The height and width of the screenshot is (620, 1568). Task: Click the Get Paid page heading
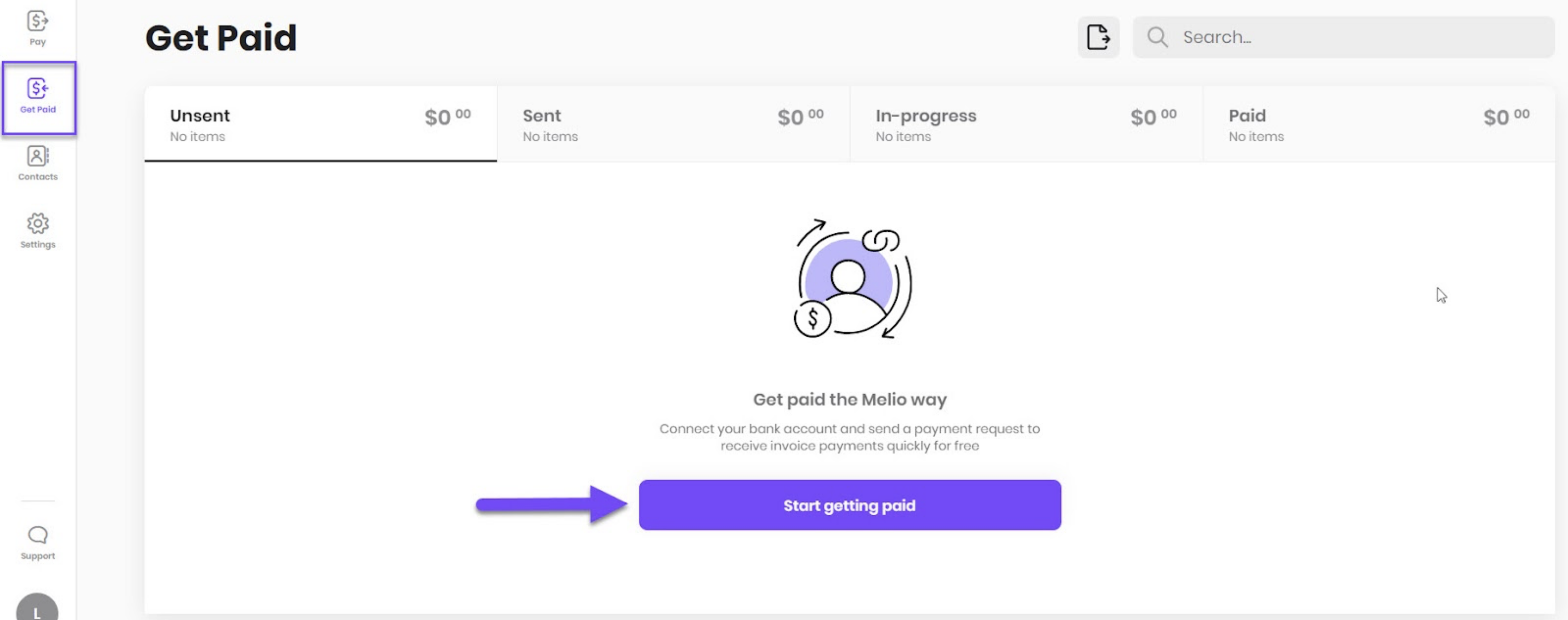[x=221, y=37]
